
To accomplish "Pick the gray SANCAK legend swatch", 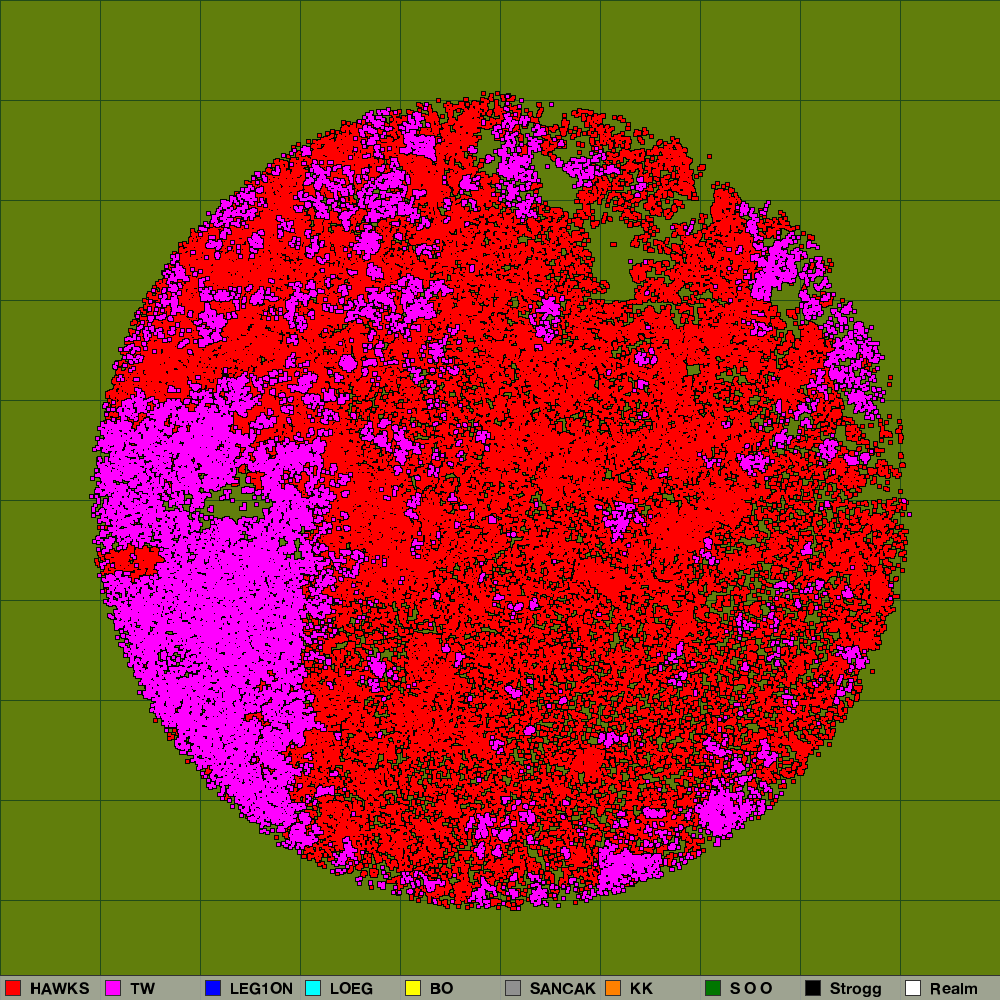I will tap(513, 988).
